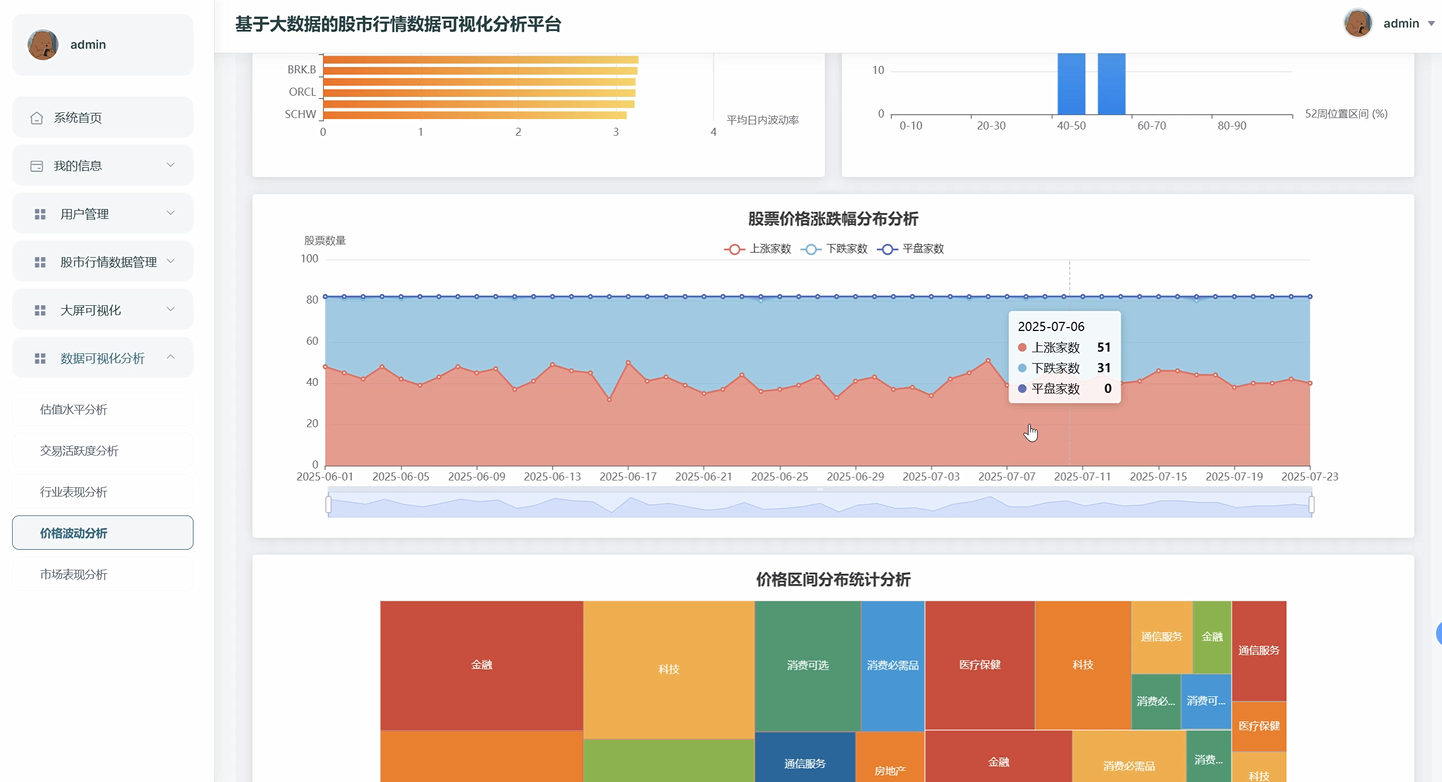Toggle the 平盘家数 legend series
The image size is (1442, 782).
[911, 249]
